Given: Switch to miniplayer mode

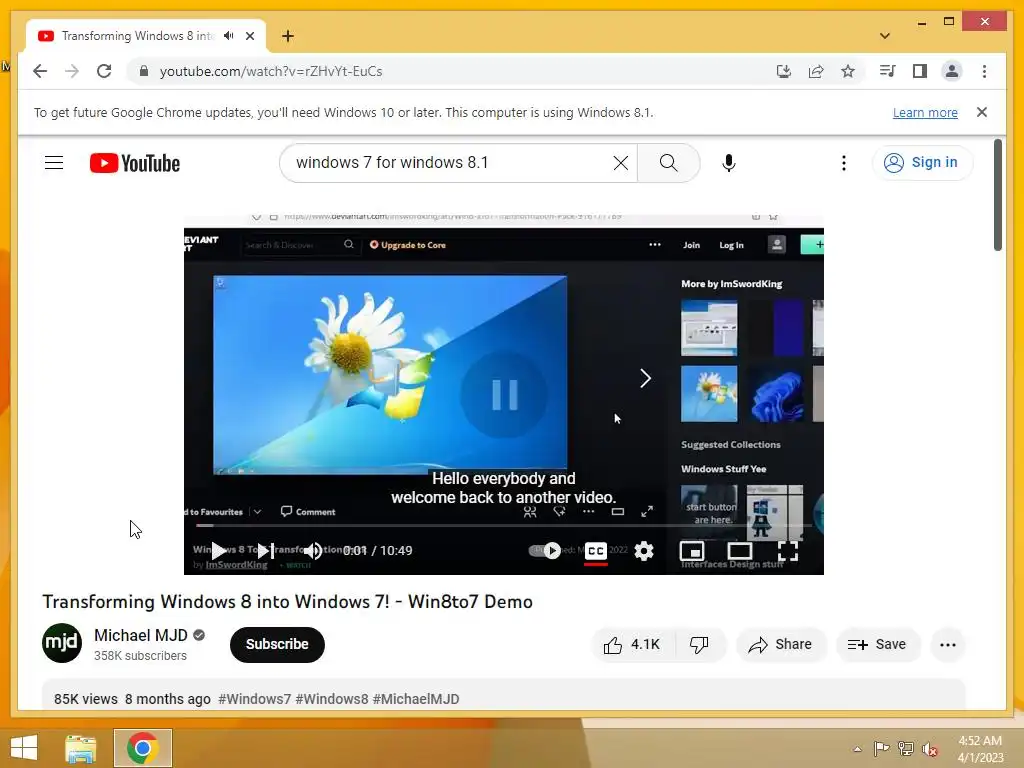Looking at the screenshot, I should click(x=692, y=551).
